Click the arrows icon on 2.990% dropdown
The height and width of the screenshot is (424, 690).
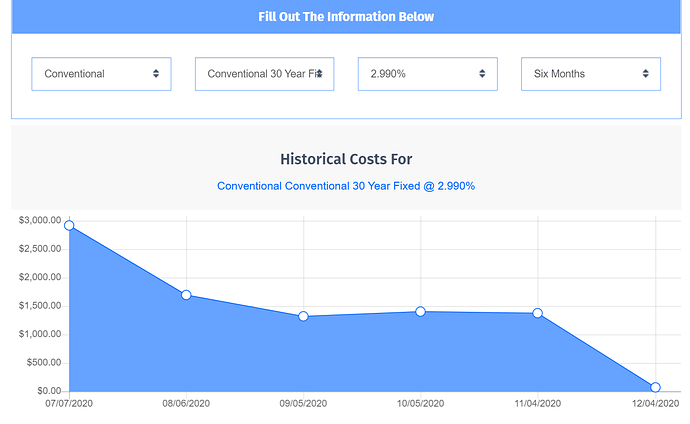(x=482, y=73)
